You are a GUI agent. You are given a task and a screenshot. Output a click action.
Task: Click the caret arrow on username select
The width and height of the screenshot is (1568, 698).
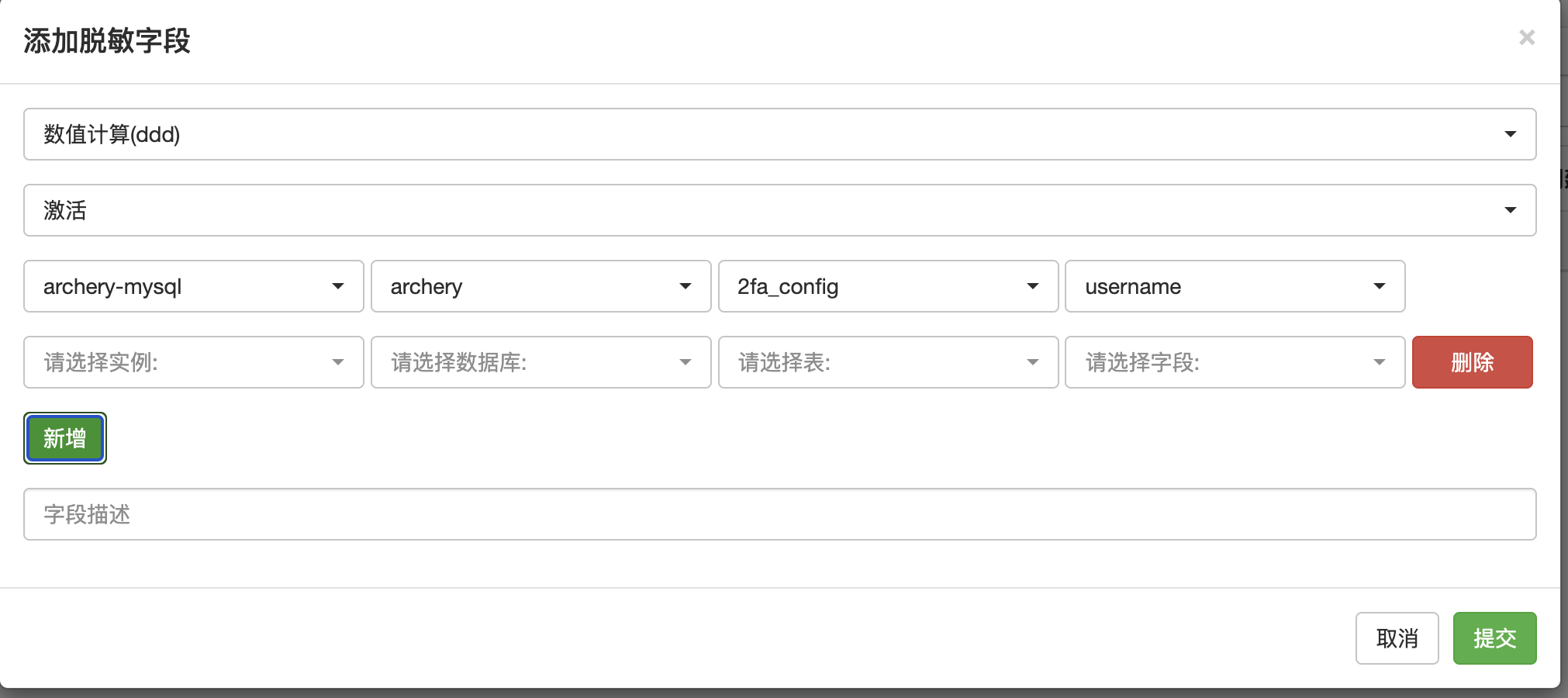pos(1379,286)
